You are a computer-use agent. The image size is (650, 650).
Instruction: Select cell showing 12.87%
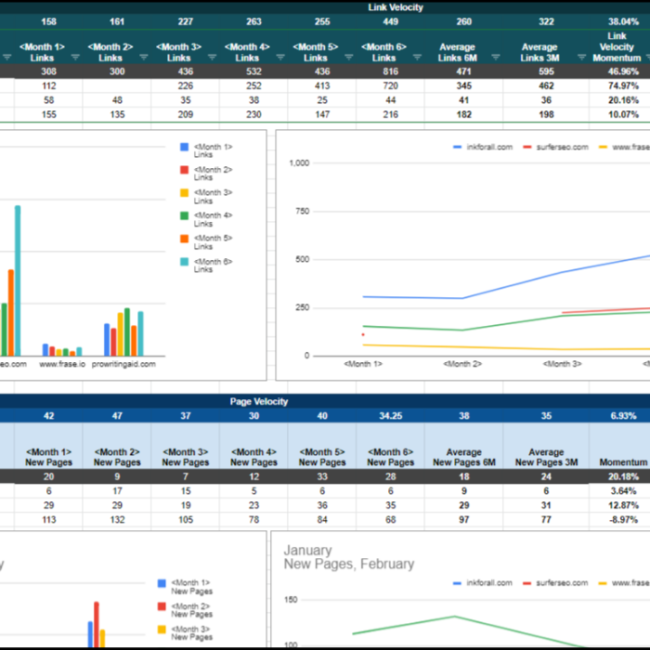tap(623, 505)
